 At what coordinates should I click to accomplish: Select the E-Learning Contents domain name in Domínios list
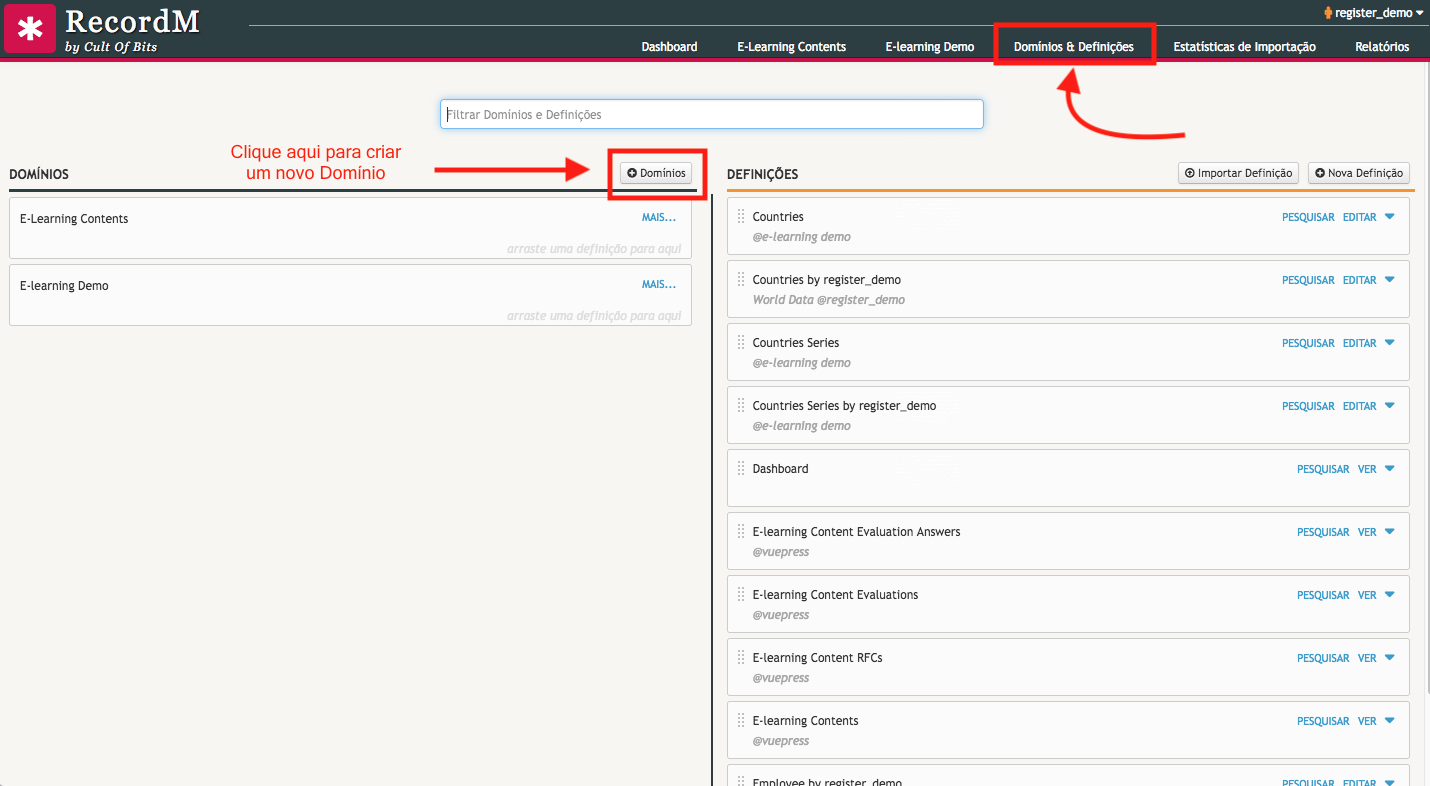[x=74, y=219]
